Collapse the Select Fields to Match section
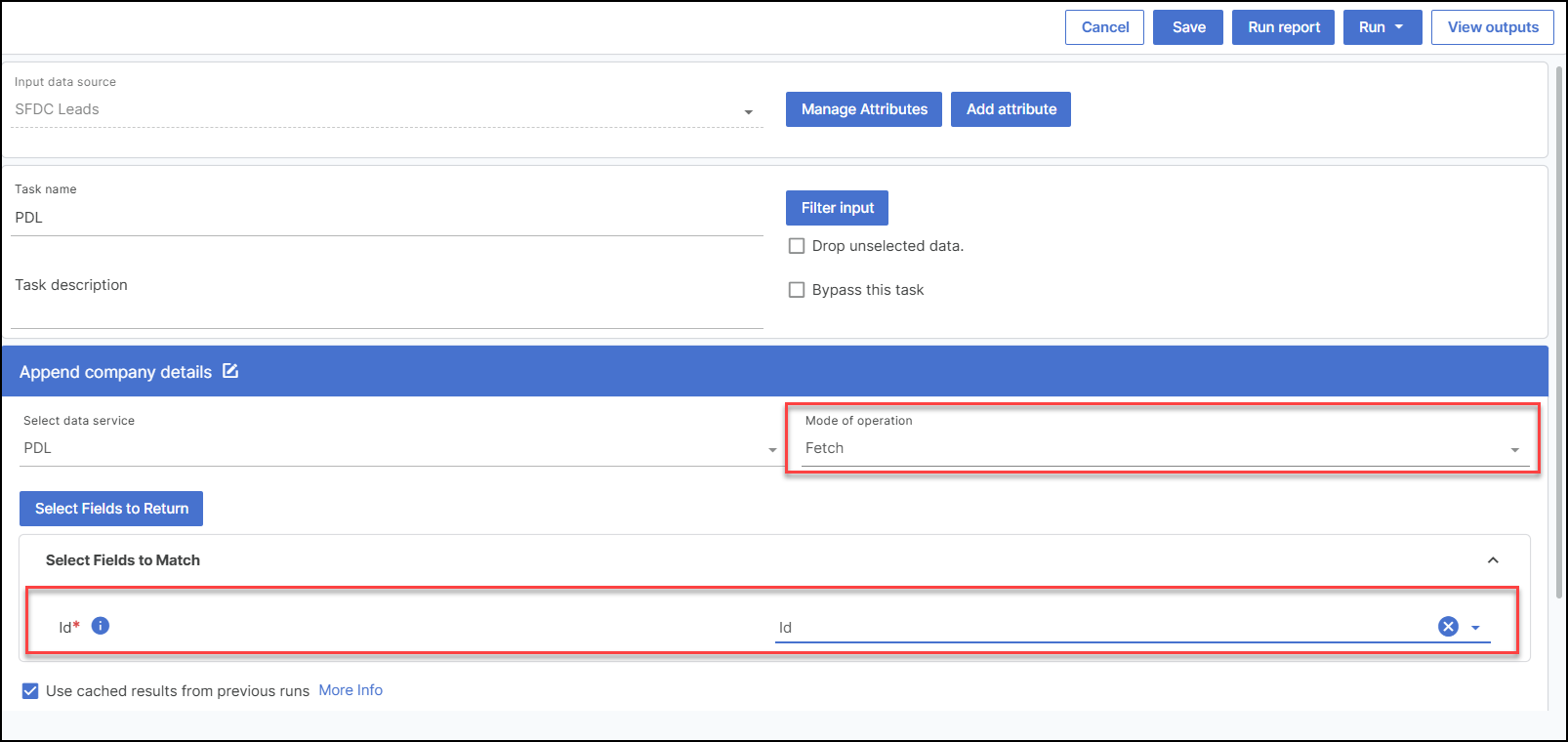 [1492, 560]
